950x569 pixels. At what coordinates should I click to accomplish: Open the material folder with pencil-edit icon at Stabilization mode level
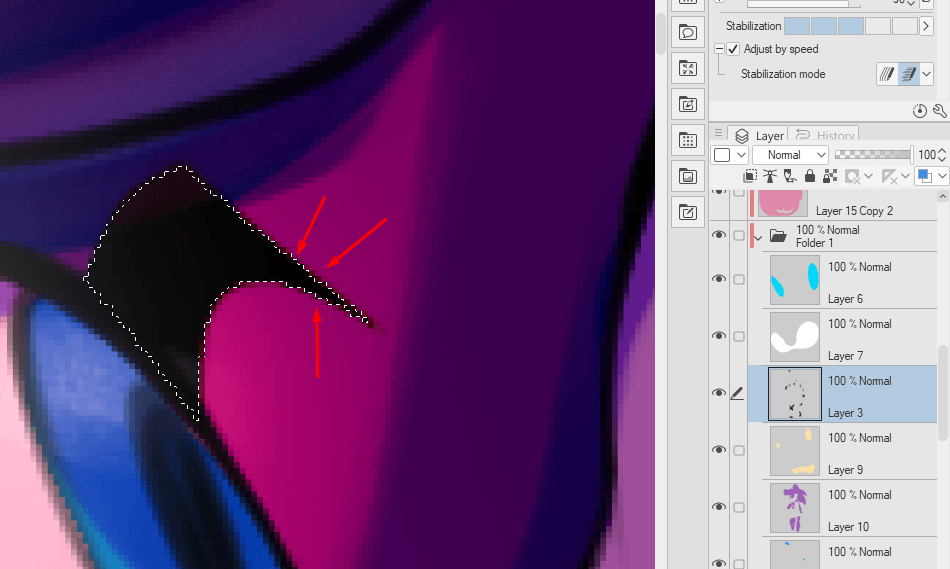[688, 104]
